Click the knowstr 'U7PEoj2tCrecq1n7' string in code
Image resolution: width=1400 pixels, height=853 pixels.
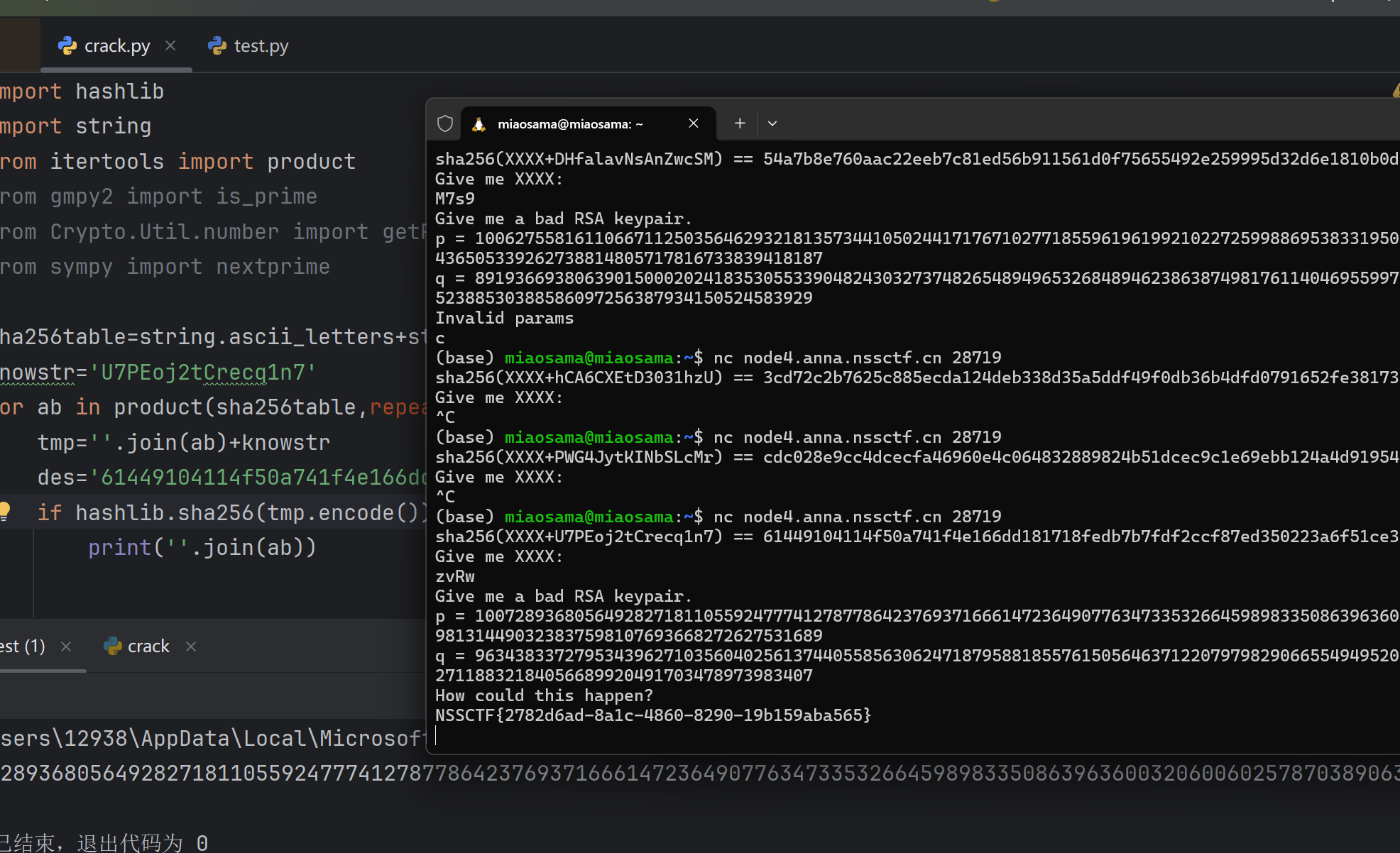click(x=202, y=372)
